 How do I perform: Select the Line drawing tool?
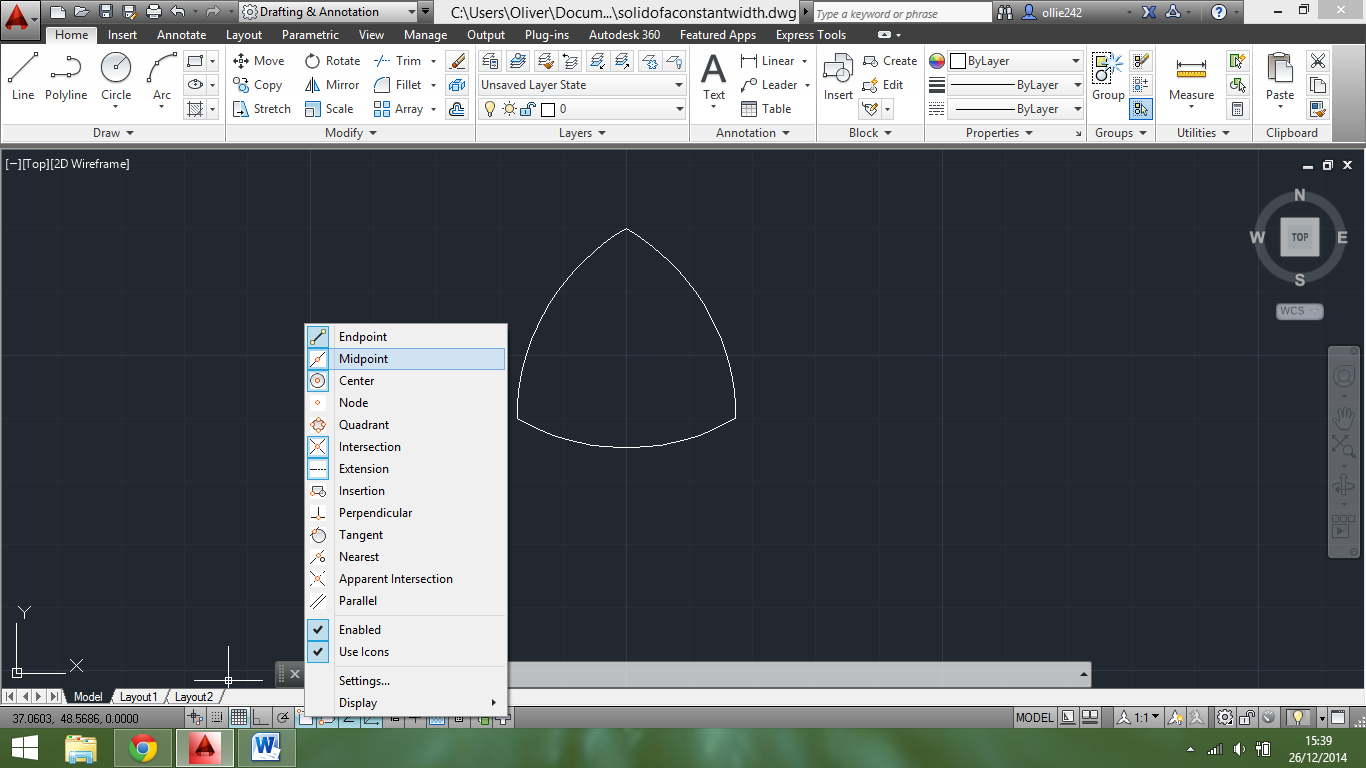click(22, 78)
